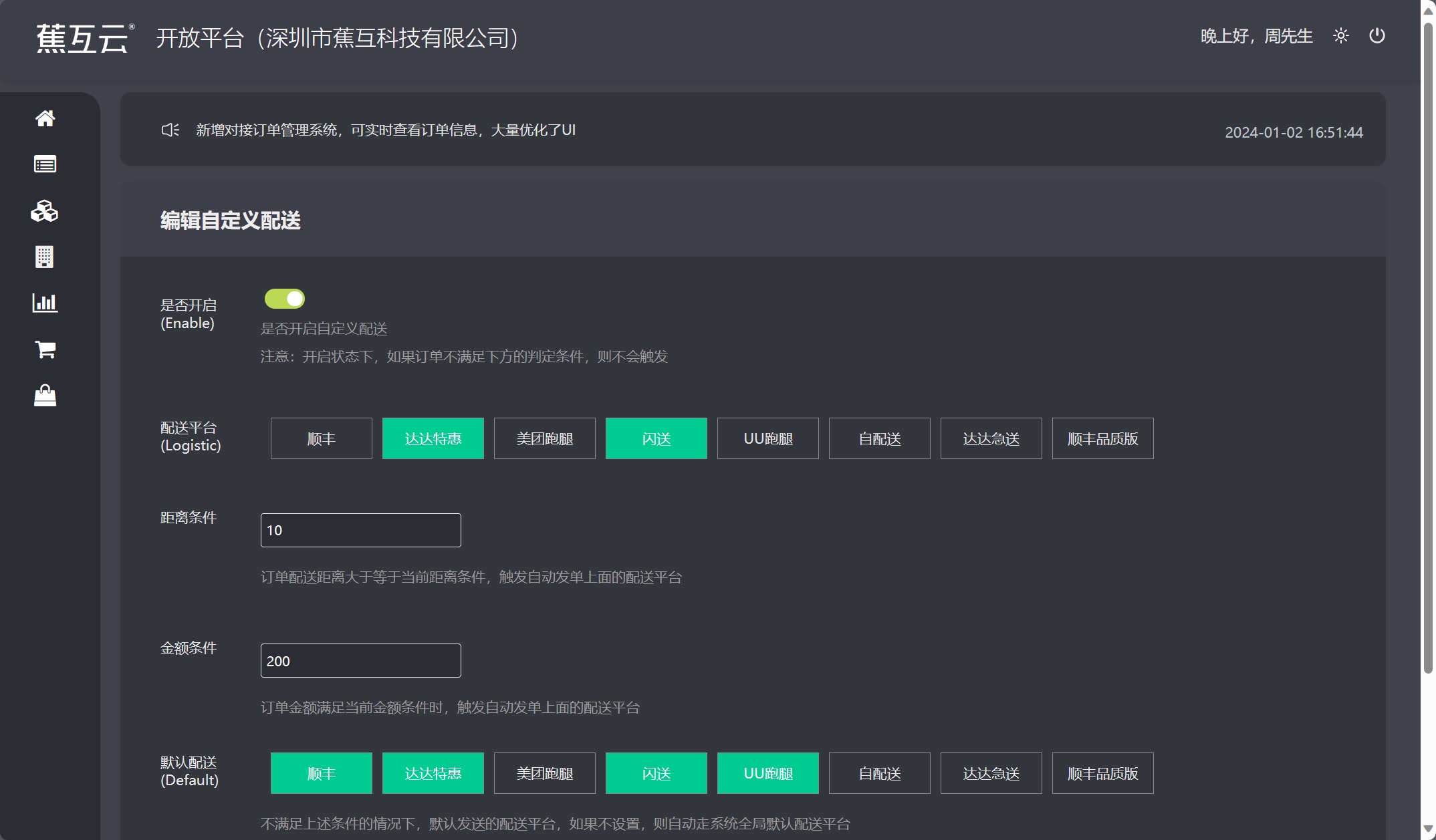
Task: Open the home icon in sidebar
Action: click(45, 118)
